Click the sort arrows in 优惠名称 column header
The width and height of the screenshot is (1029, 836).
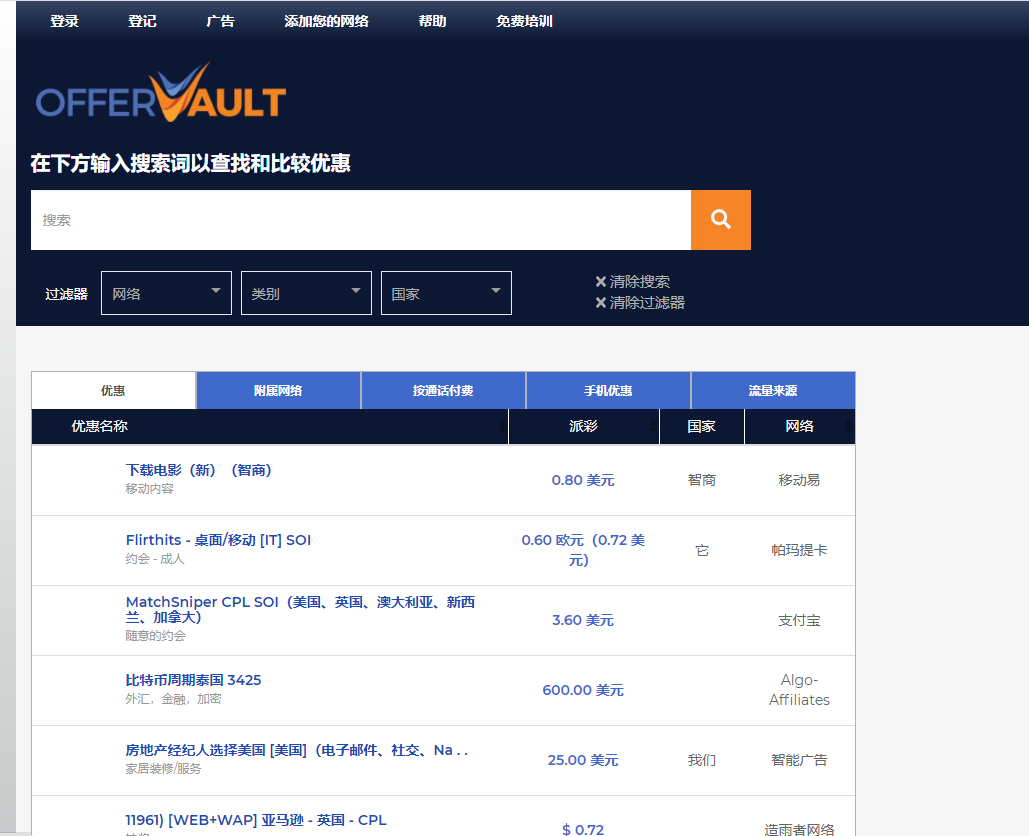(x=502, y=427)
